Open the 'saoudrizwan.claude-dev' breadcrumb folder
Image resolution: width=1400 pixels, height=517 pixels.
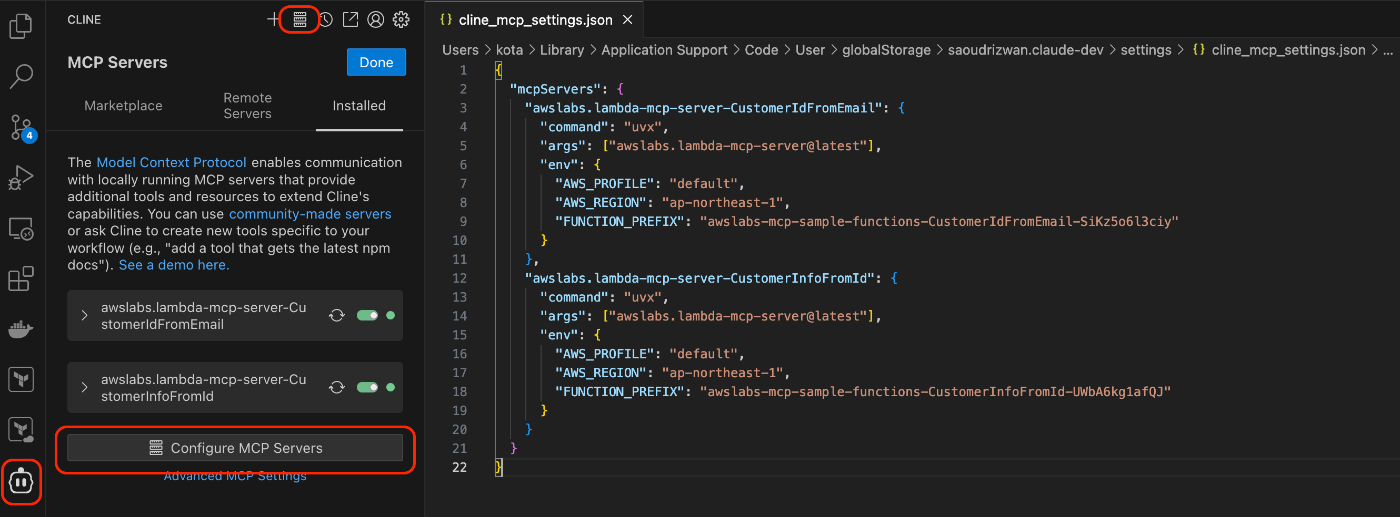(x=1025, y=50)
